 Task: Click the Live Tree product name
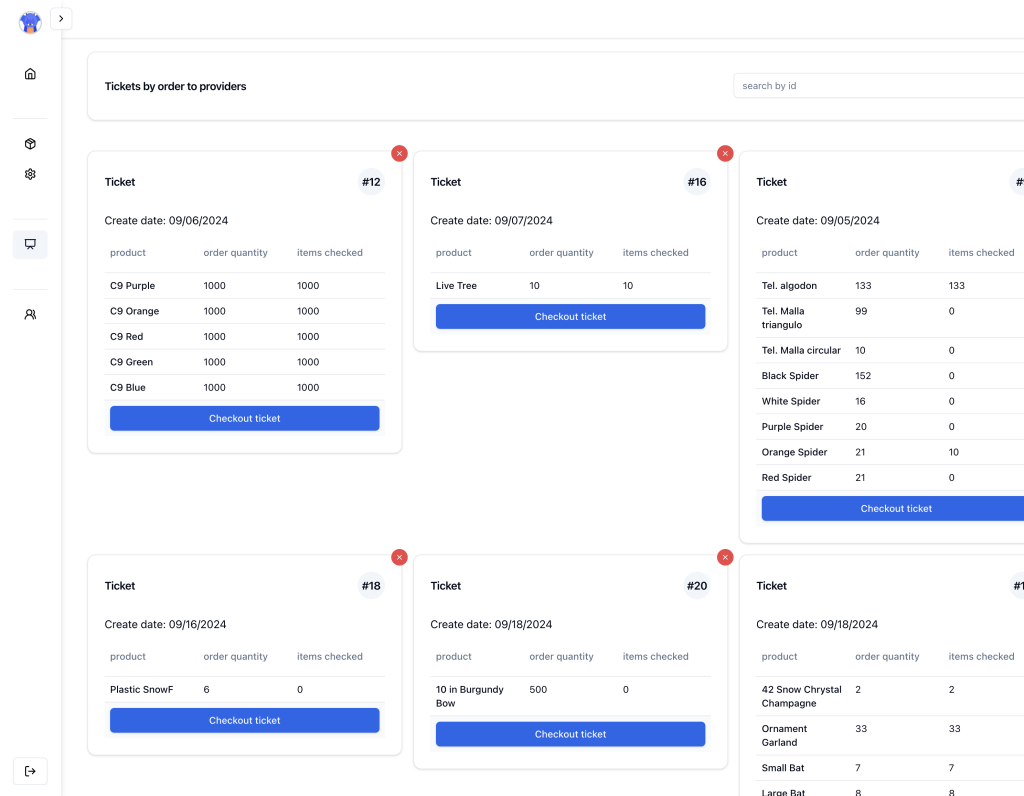pos(456,285)
